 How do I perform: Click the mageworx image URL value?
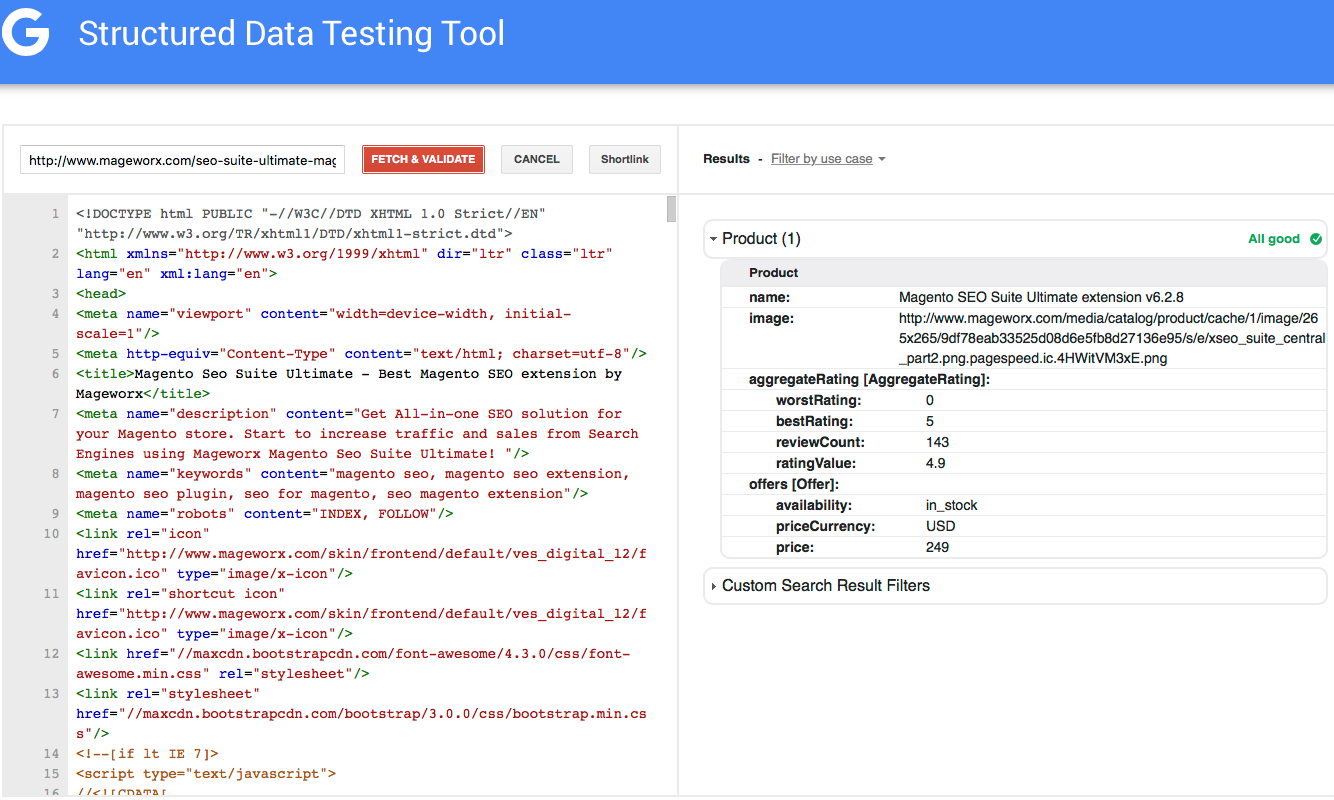(1112, 338)
